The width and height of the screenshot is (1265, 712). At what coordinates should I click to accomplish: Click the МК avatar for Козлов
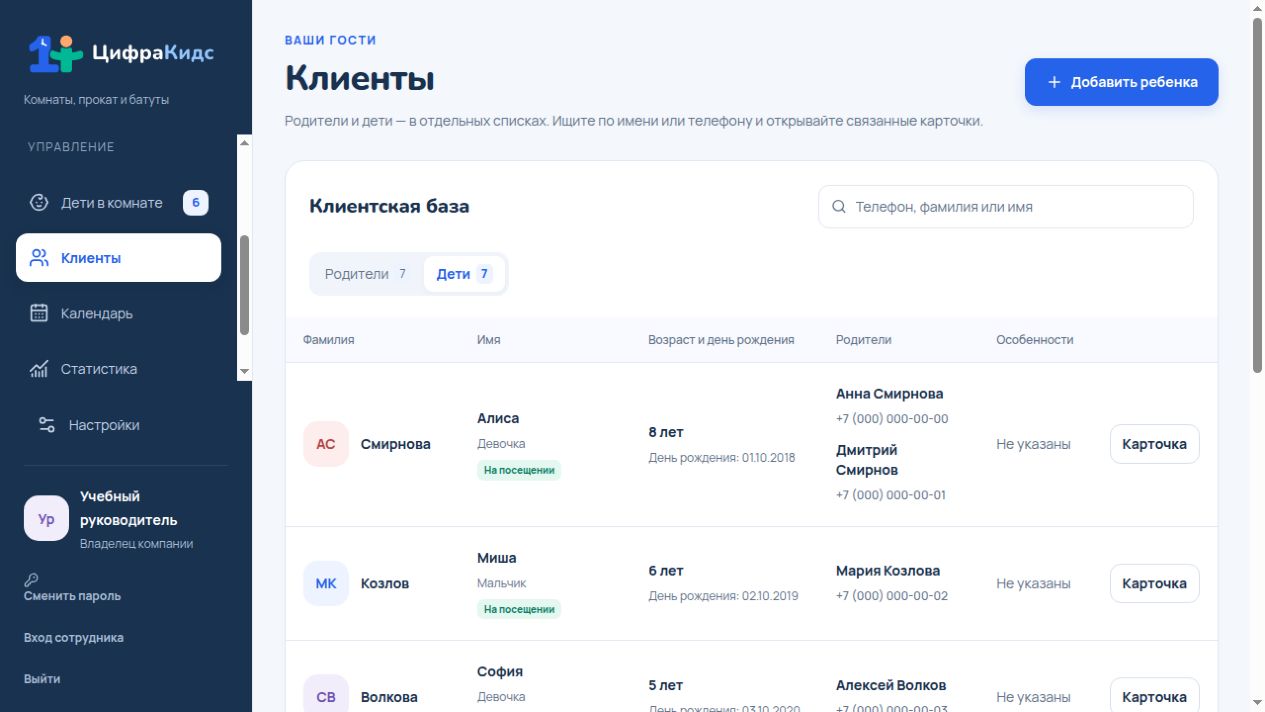326,583
